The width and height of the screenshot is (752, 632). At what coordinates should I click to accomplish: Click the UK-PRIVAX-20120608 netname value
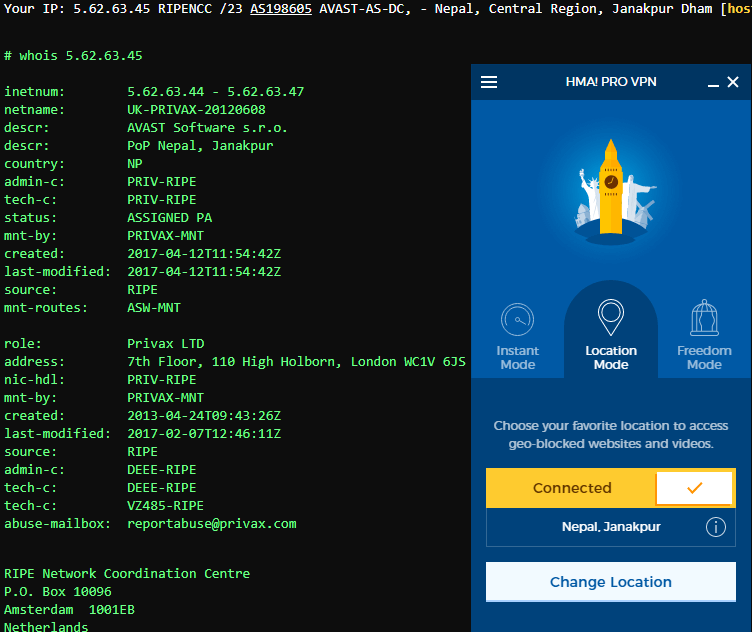click(196, 110)
